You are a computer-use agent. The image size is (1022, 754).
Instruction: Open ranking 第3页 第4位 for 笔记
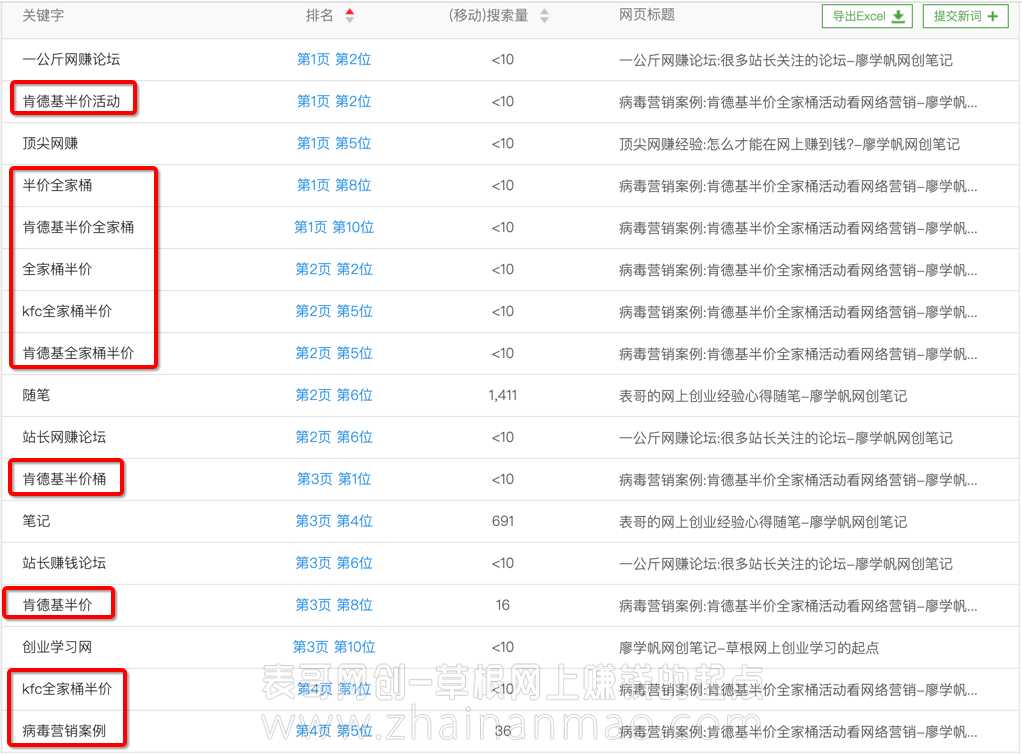(334, 521)
